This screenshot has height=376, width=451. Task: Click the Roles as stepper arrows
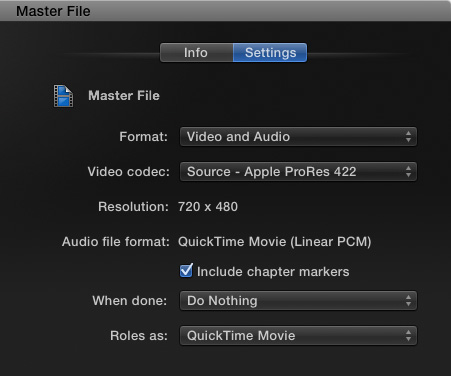point(408,336)
